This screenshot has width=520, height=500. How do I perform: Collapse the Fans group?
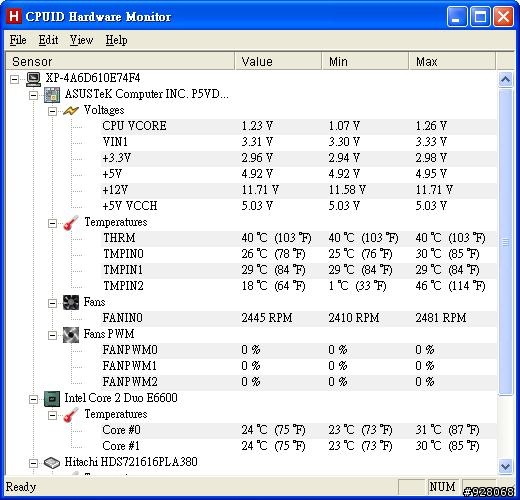click(x=52, y=303)
